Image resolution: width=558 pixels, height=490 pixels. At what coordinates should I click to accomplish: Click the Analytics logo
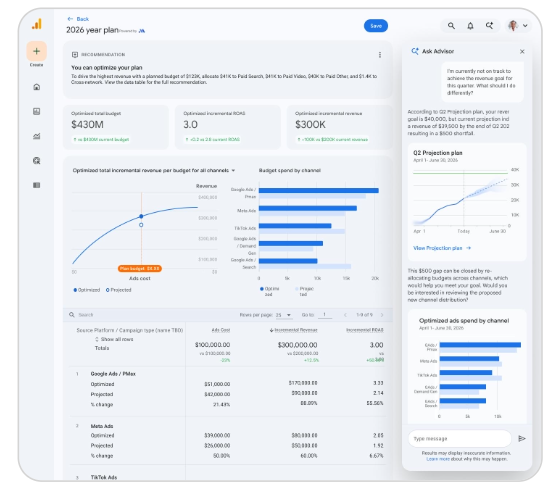tap(37, 24)
